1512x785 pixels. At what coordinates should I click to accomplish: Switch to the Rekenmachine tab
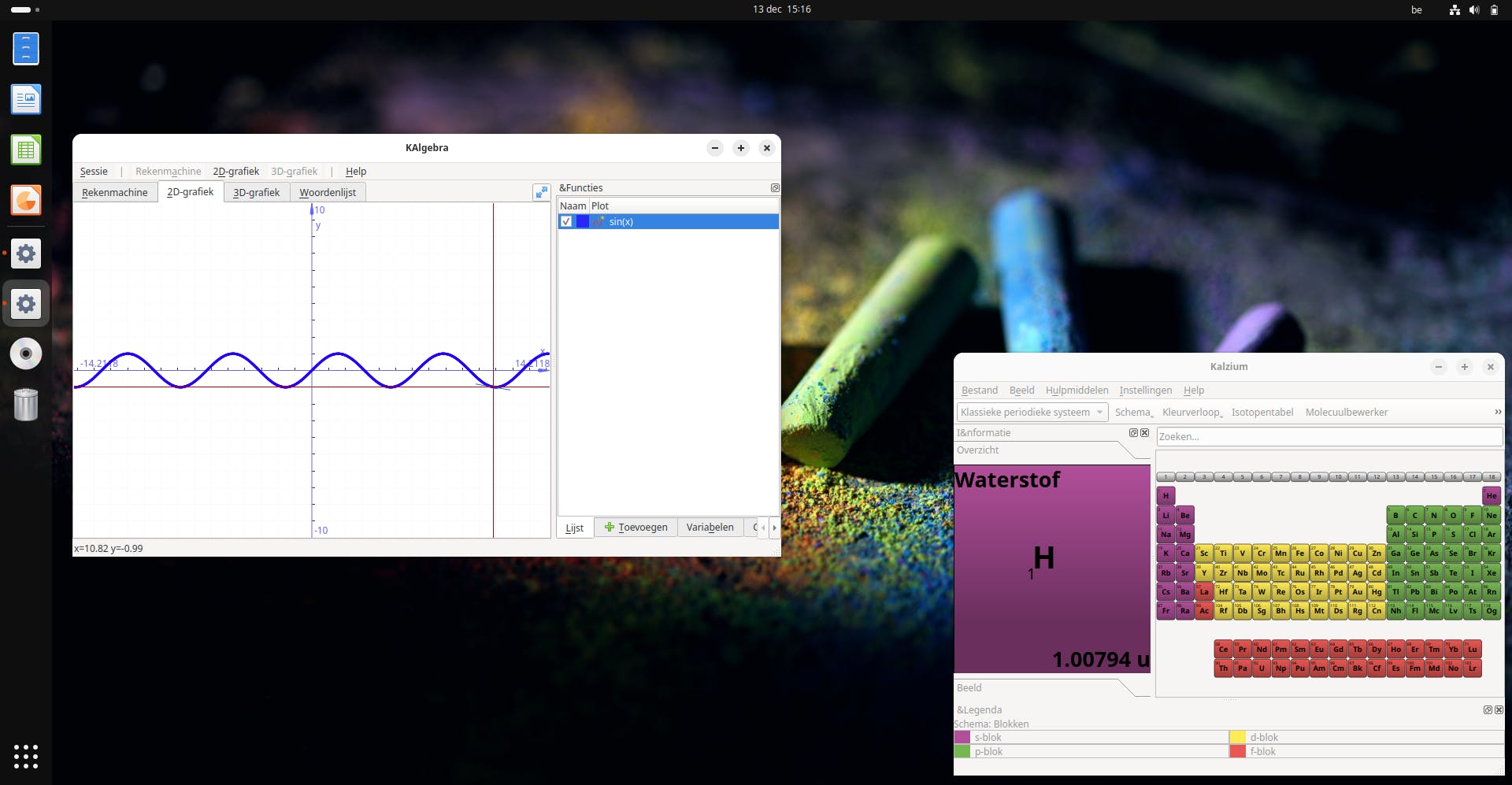(115, 193)
